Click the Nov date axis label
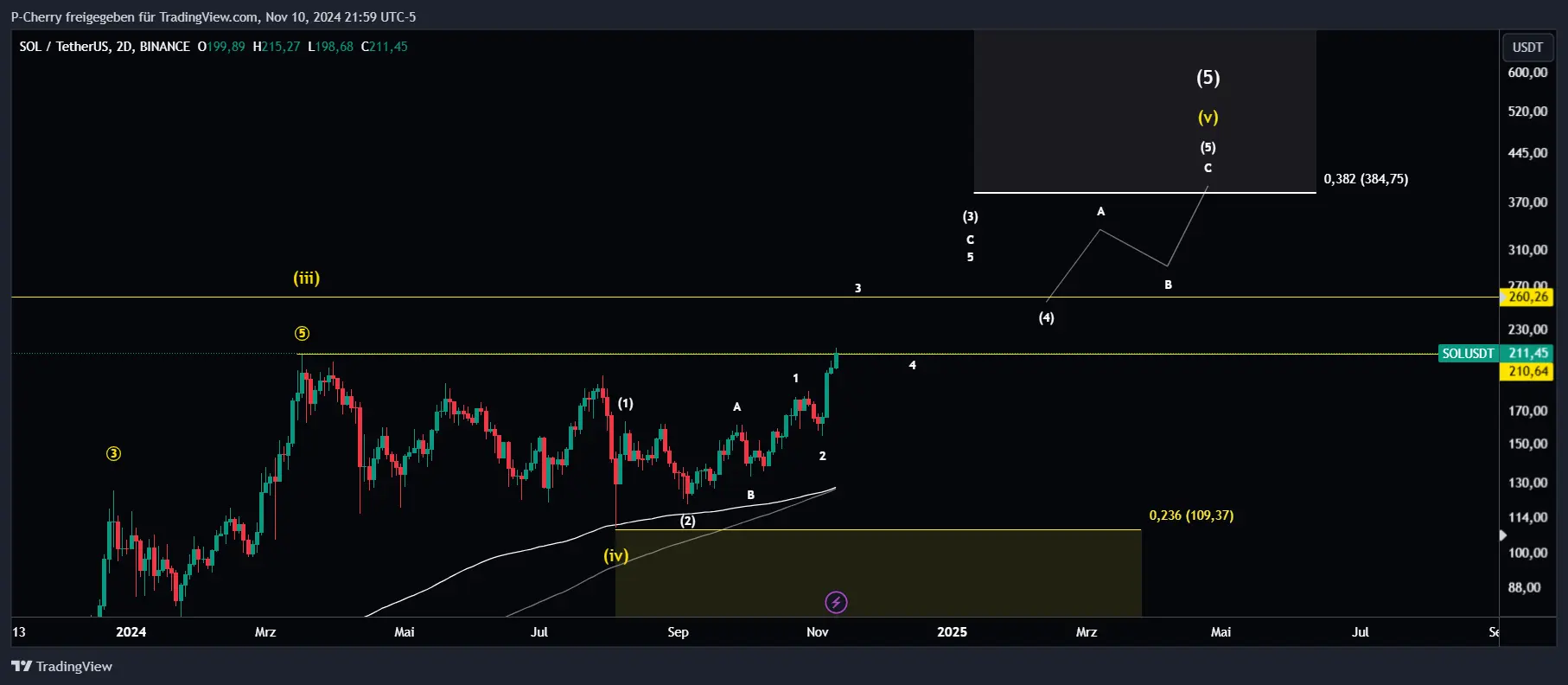The image size is (1568, 685). pos(817,632)
